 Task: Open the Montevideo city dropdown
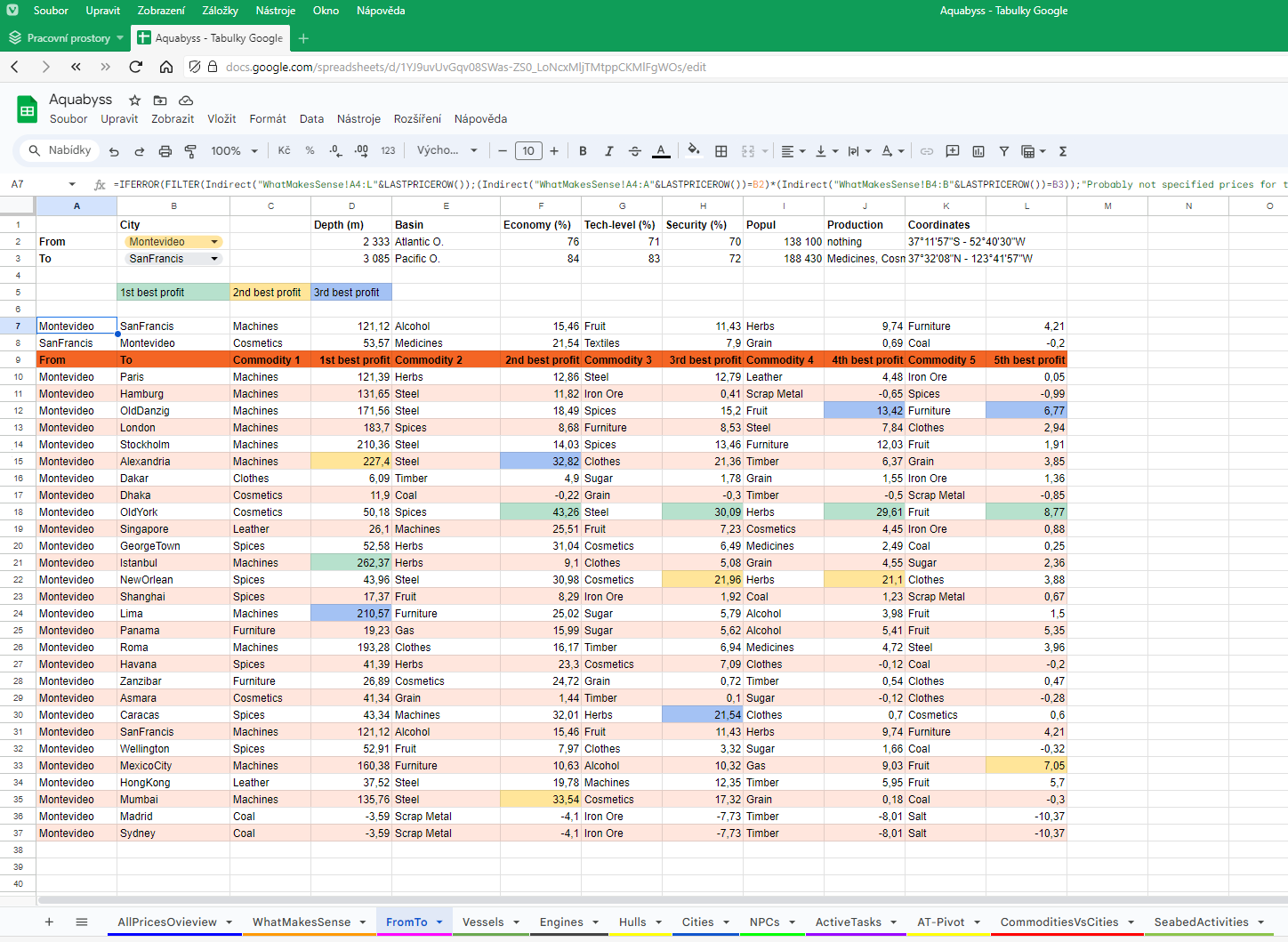tap(214, 242)
